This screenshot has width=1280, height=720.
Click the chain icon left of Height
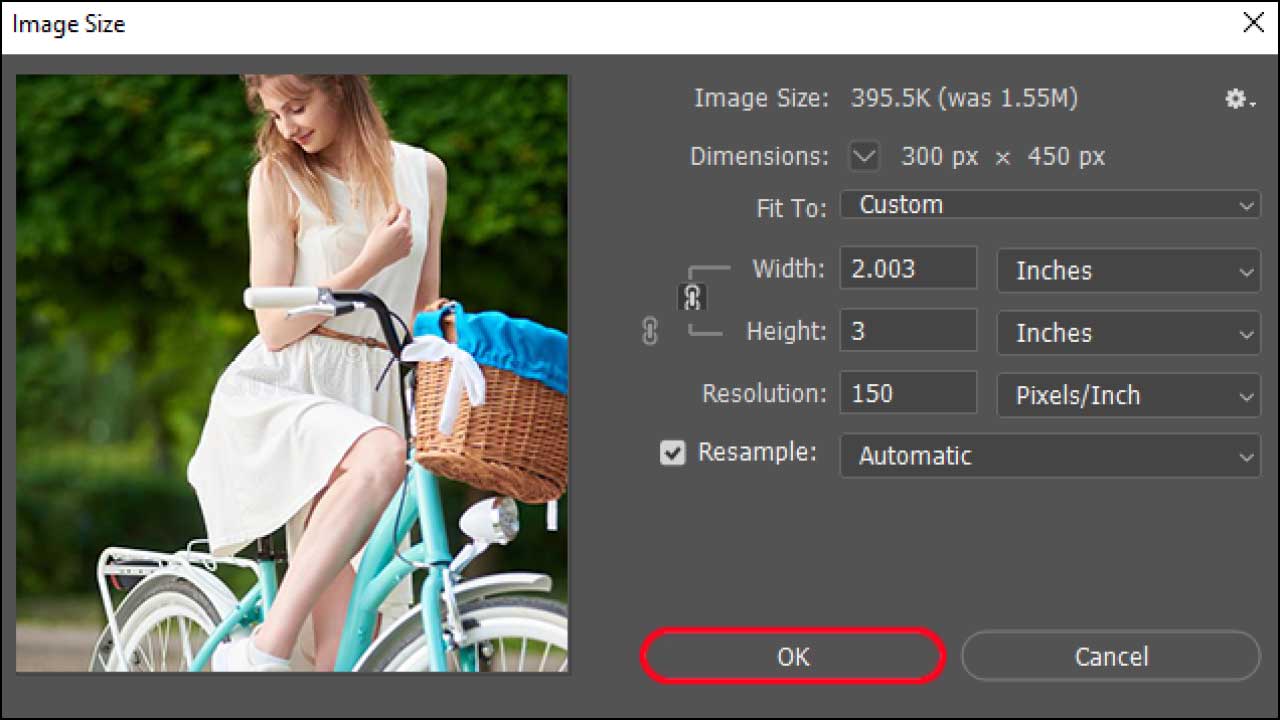click(x=650, y=332)
